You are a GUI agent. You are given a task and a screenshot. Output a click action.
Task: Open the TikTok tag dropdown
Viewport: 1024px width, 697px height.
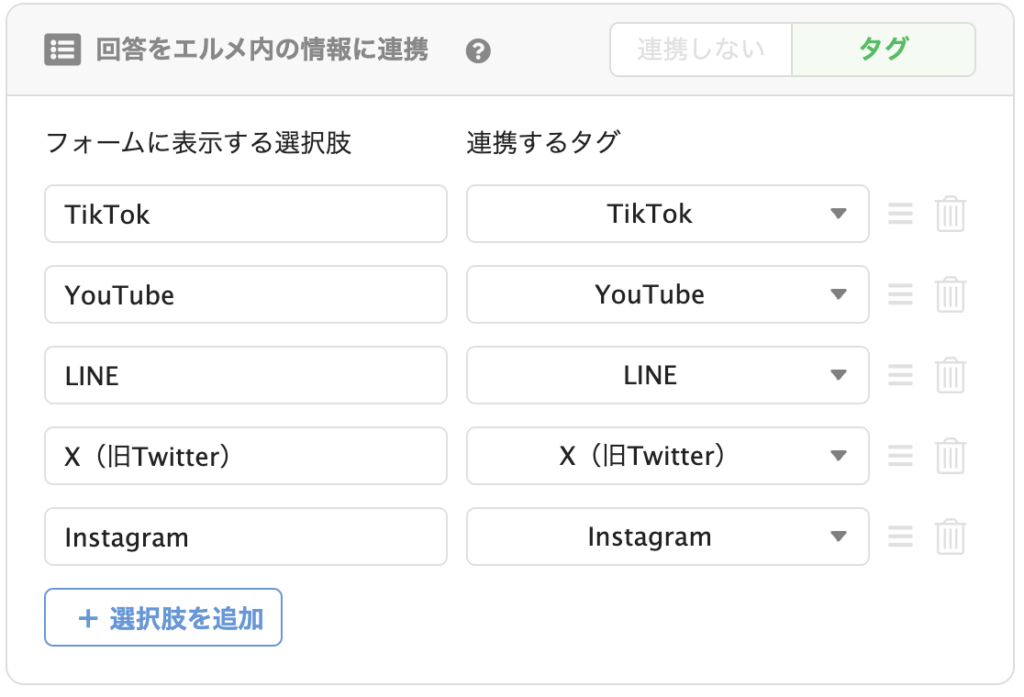(667, 214)
